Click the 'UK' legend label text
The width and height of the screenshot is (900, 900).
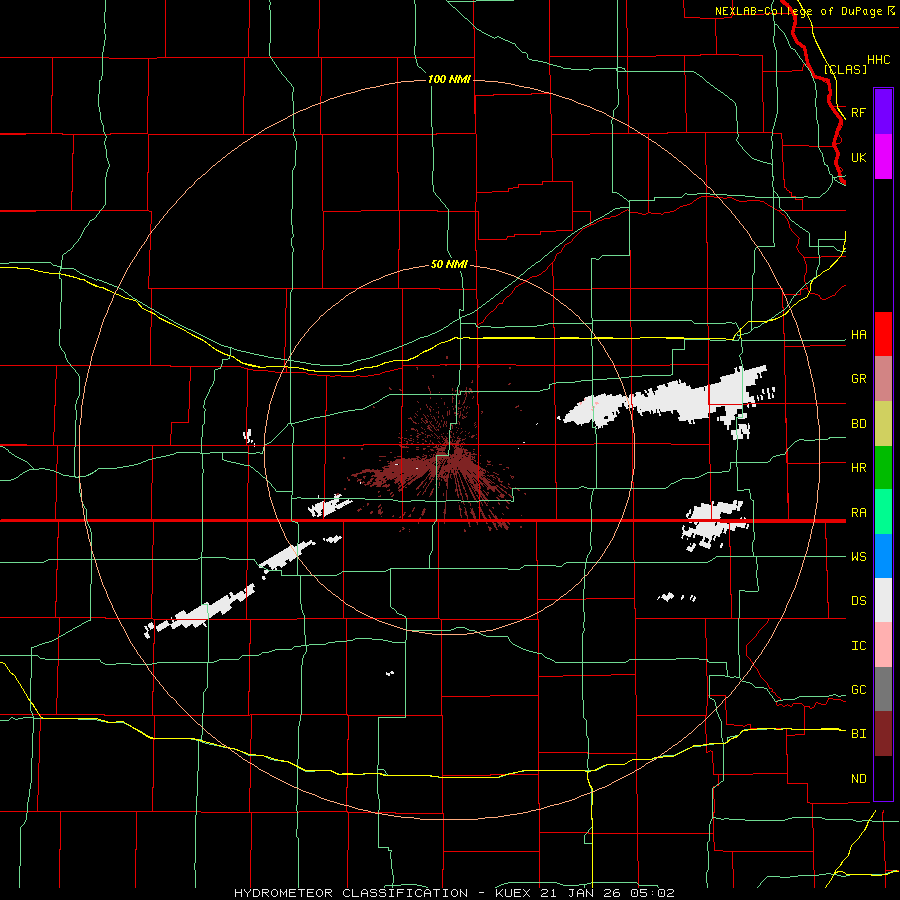click(x=858, y=157)
